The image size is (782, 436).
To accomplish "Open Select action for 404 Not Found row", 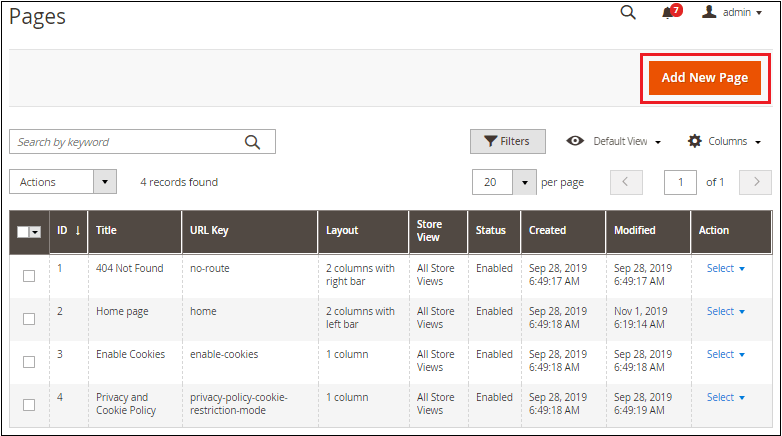I will (x=726, y=268).
